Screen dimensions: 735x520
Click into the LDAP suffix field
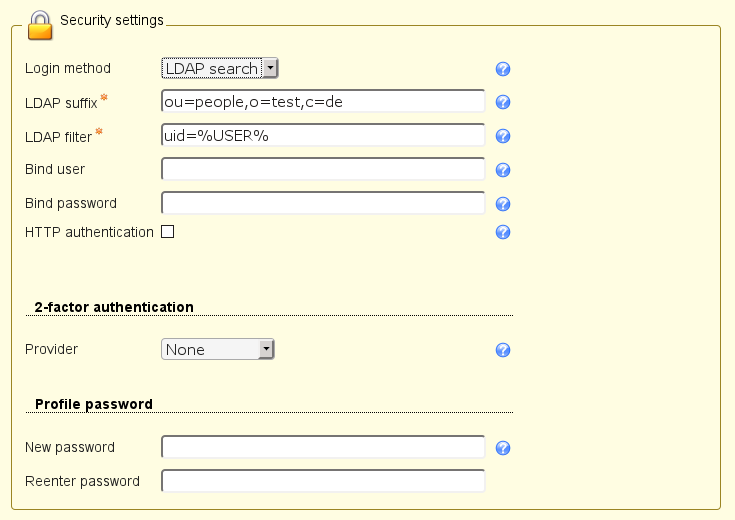coord(322,101)
